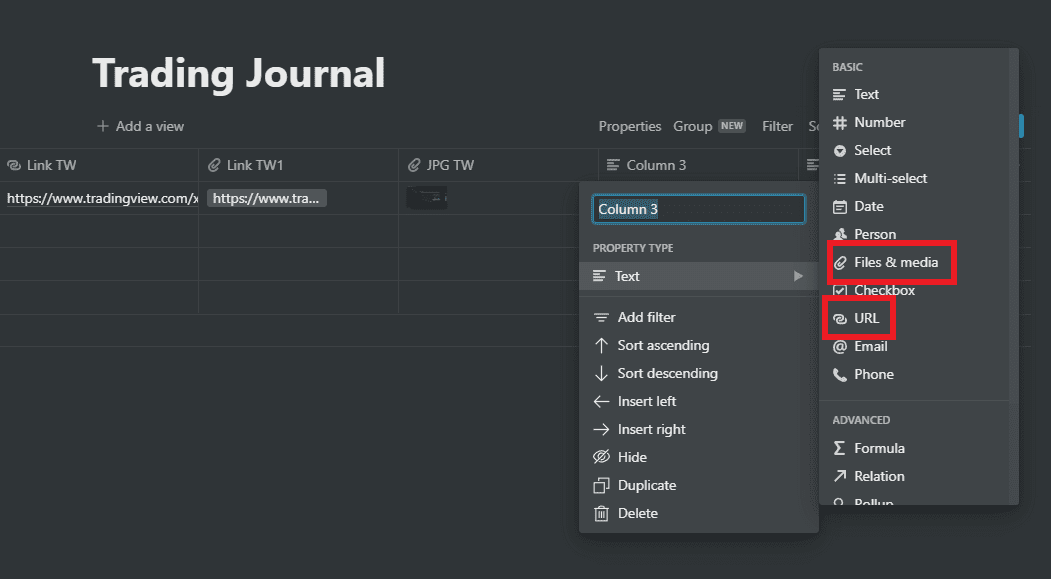Choose the Multi-select property label
This screenshot has height=579, width=1051.
click(x=890, y=179)
